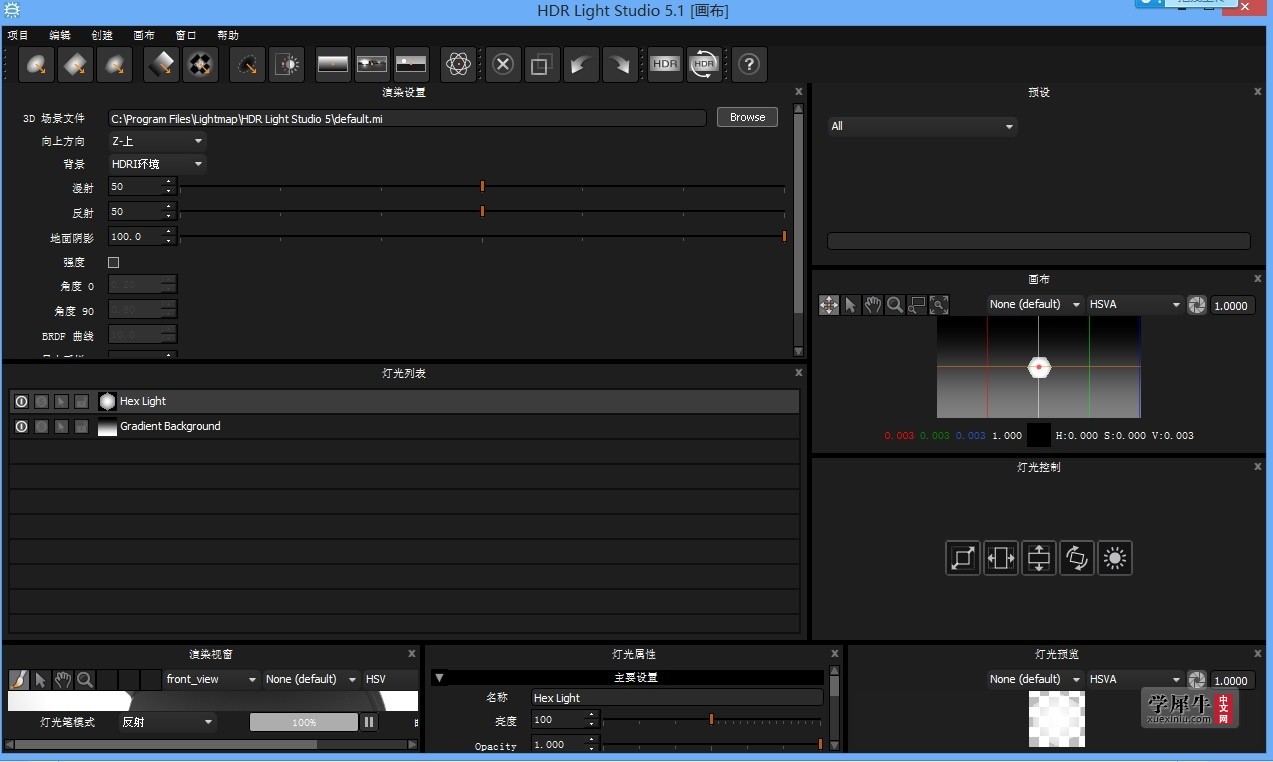Click the Browse button for scene file
Viewport: 1273px width, 762px height.
pyautogui.click(x=747, y=117)
